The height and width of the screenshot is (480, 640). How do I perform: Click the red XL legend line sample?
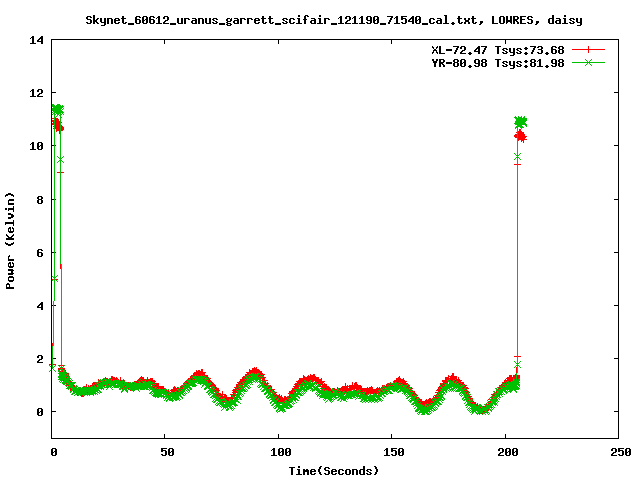pyautogui.click(x=588, y=50)
